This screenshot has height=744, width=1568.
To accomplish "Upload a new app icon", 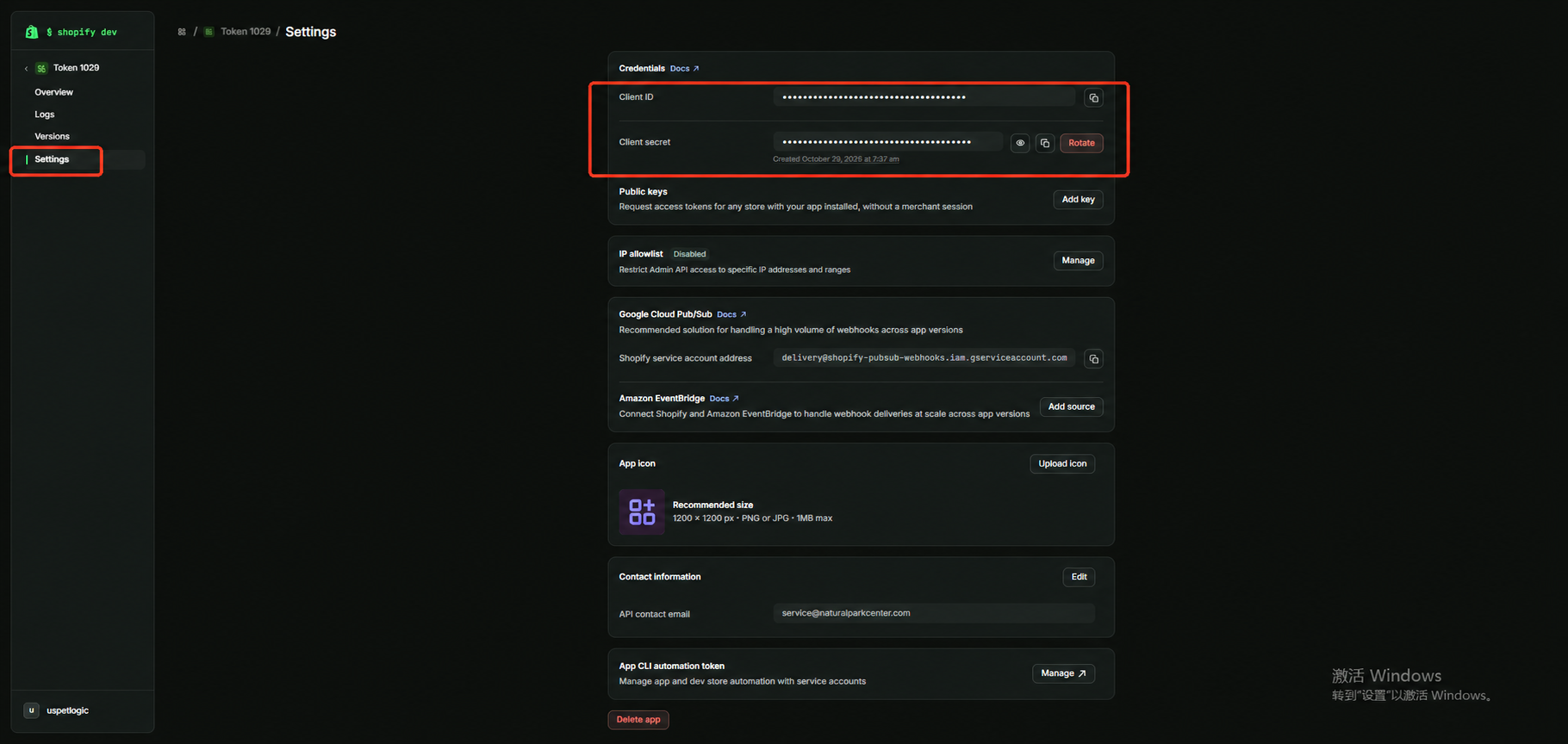I will [x=1062, y=463].
